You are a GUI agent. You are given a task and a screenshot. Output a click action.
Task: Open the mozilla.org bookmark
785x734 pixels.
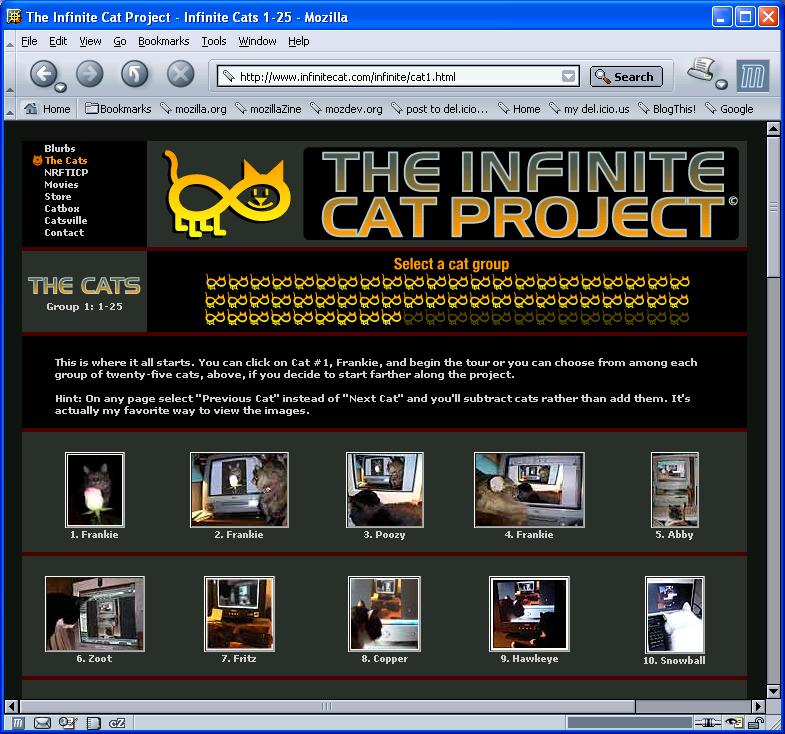coord(193,109)
